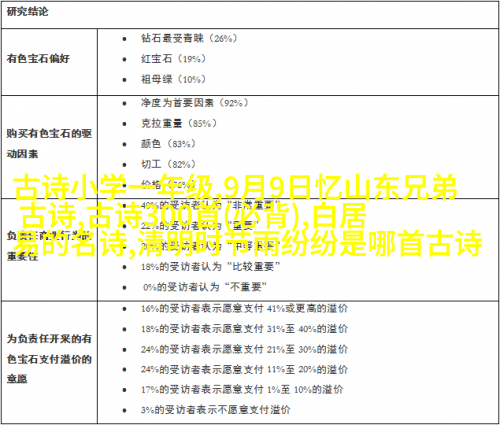The height and width of the screenshot is (425, 500).
Task: Click the 钻石最受青睐 (26%) bullet item
Action: [x=189, y=39]
